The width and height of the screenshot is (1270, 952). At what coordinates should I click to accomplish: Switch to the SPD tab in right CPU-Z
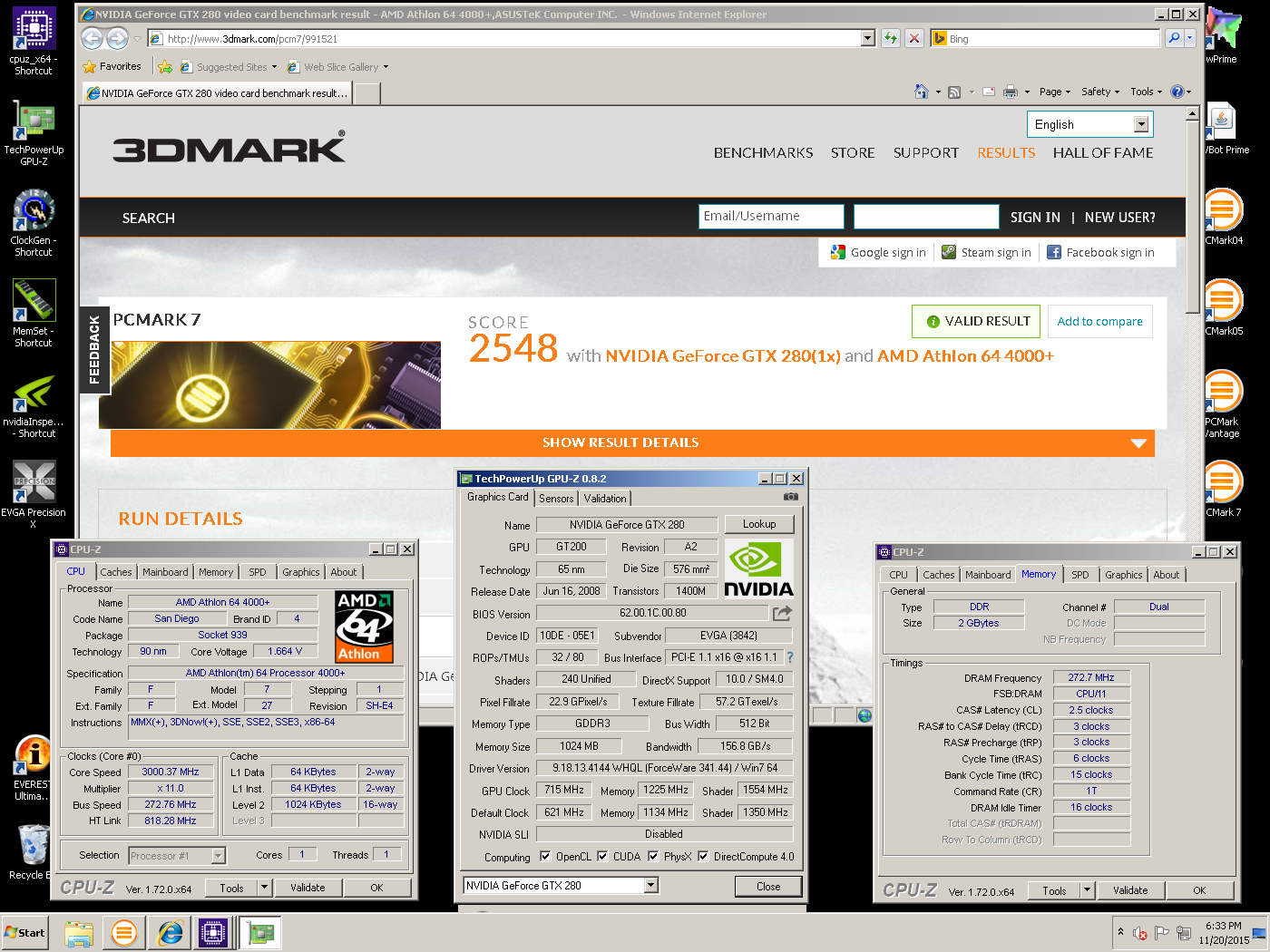1079,575
